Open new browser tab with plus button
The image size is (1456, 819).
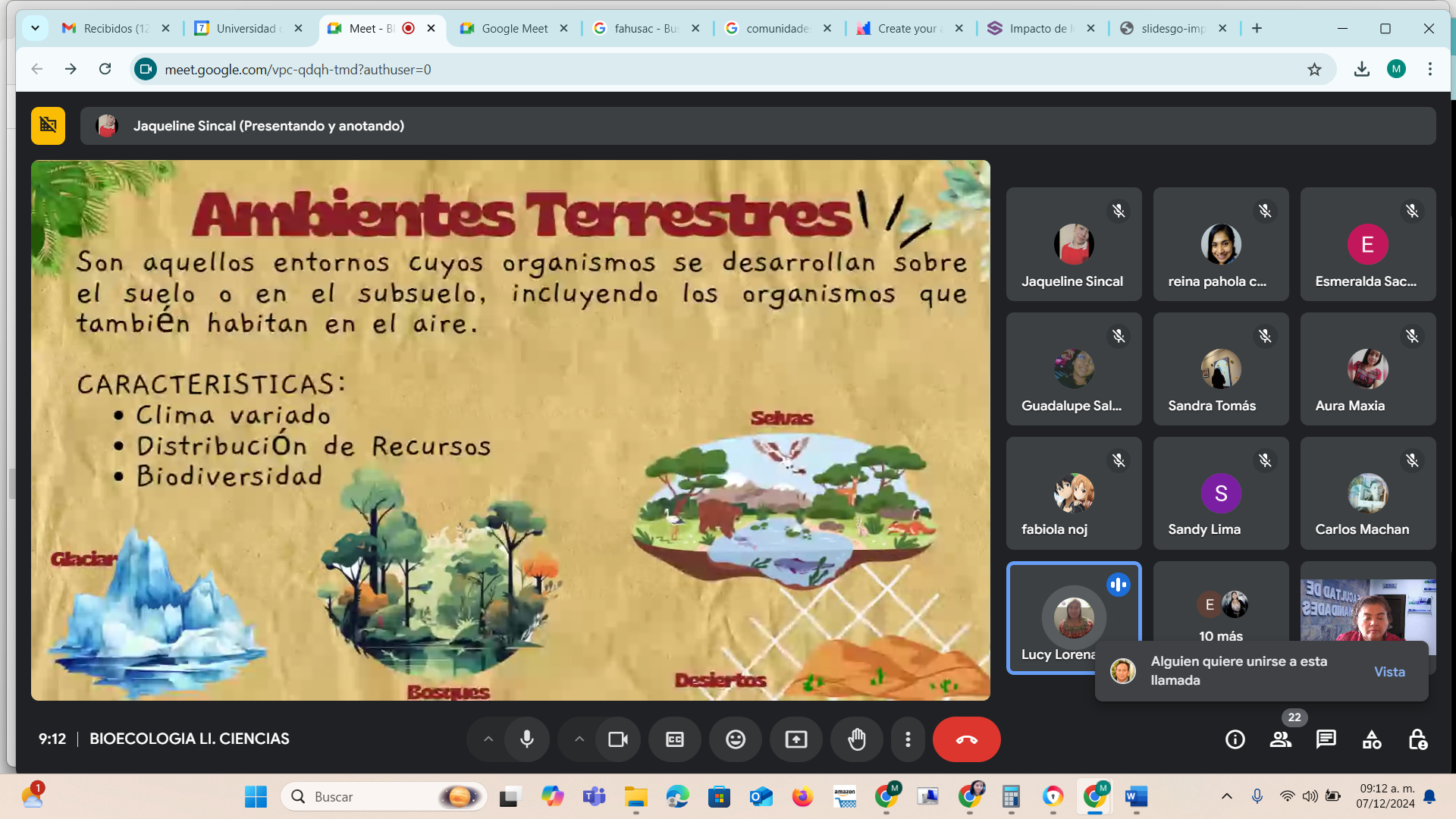[x=1257, y=28]
